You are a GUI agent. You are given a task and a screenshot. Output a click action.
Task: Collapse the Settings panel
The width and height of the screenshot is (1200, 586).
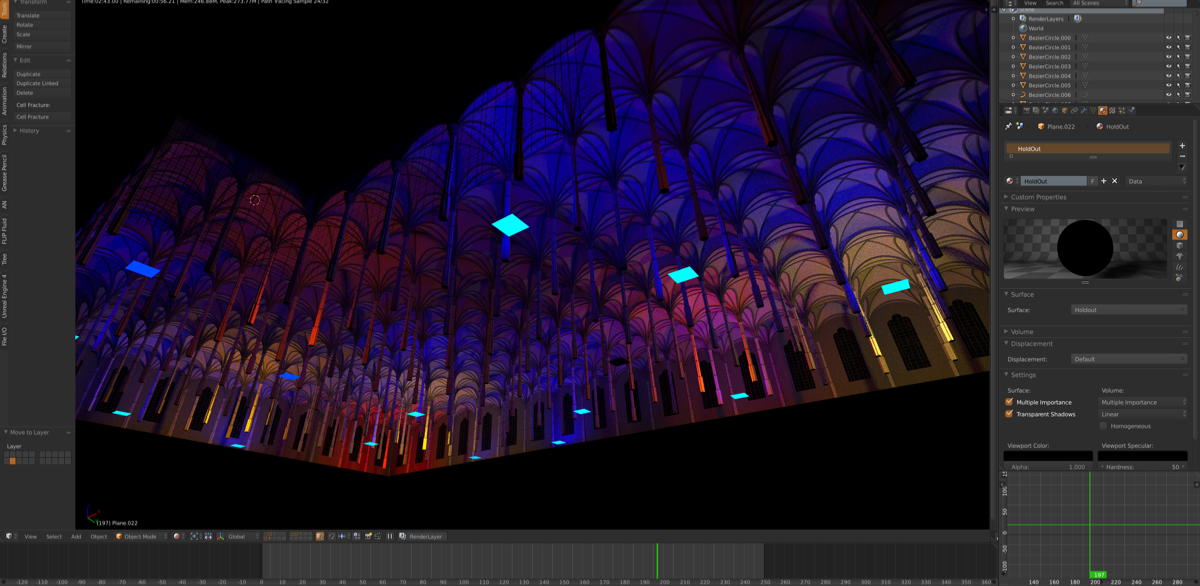(1021, 375)
